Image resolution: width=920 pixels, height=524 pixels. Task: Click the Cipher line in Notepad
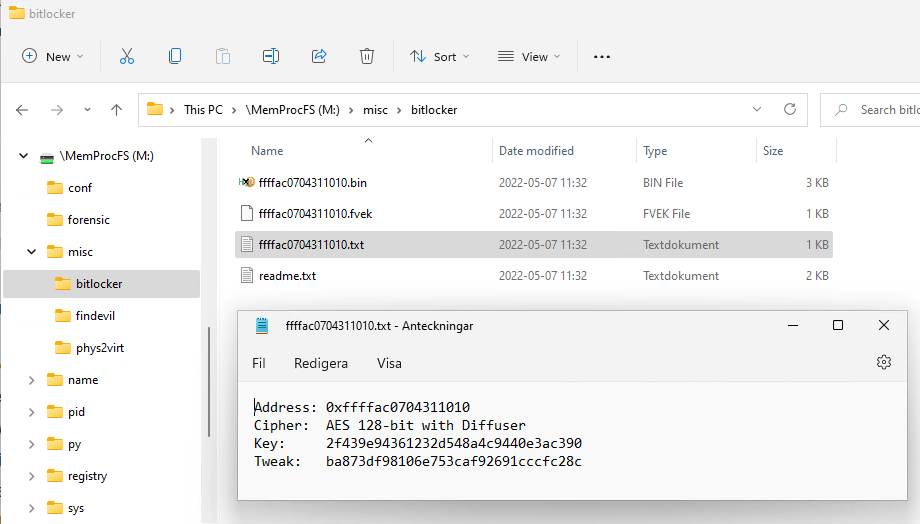[390, 425]
